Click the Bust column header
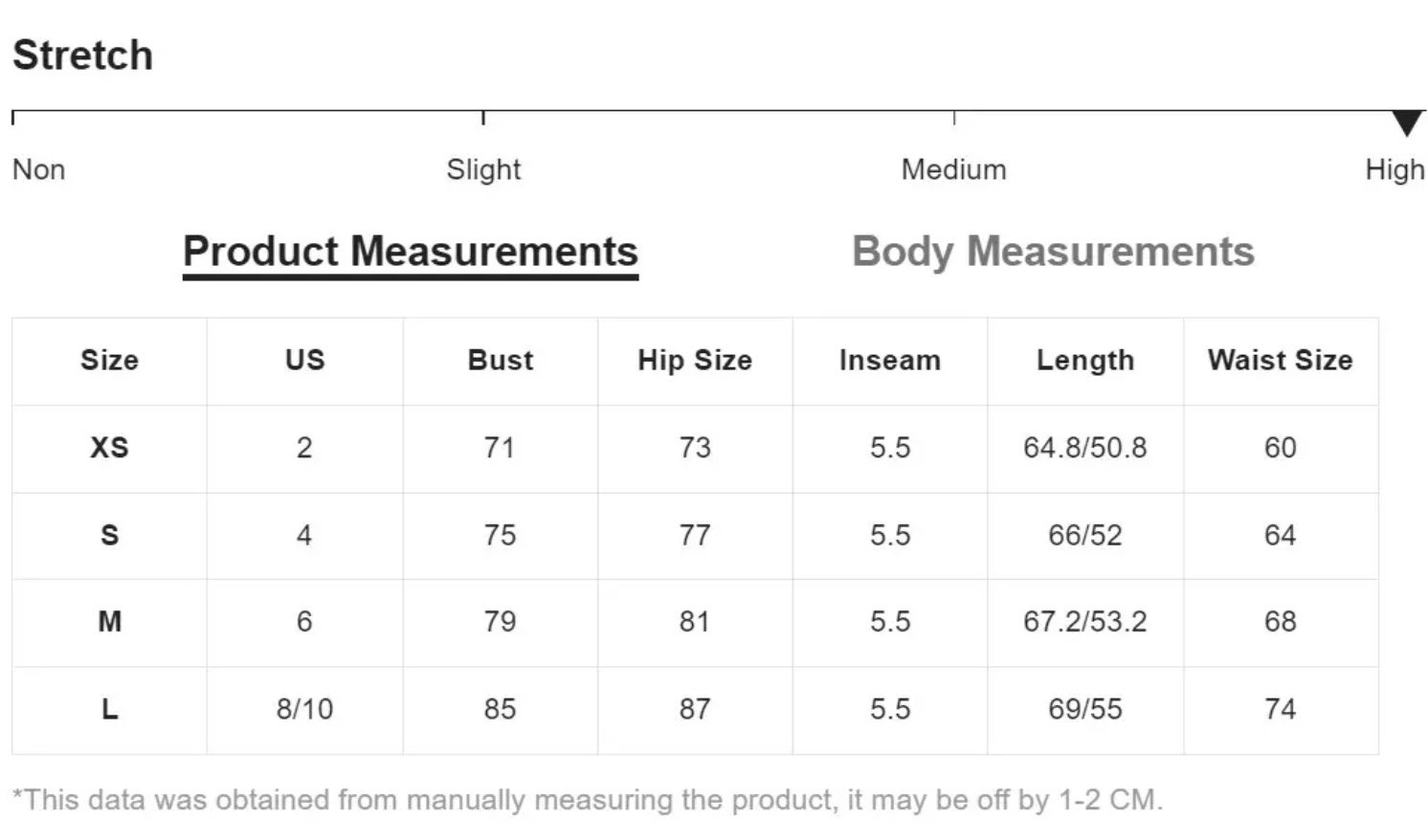This screenshot has width=1428, height=840. [500, 361]
